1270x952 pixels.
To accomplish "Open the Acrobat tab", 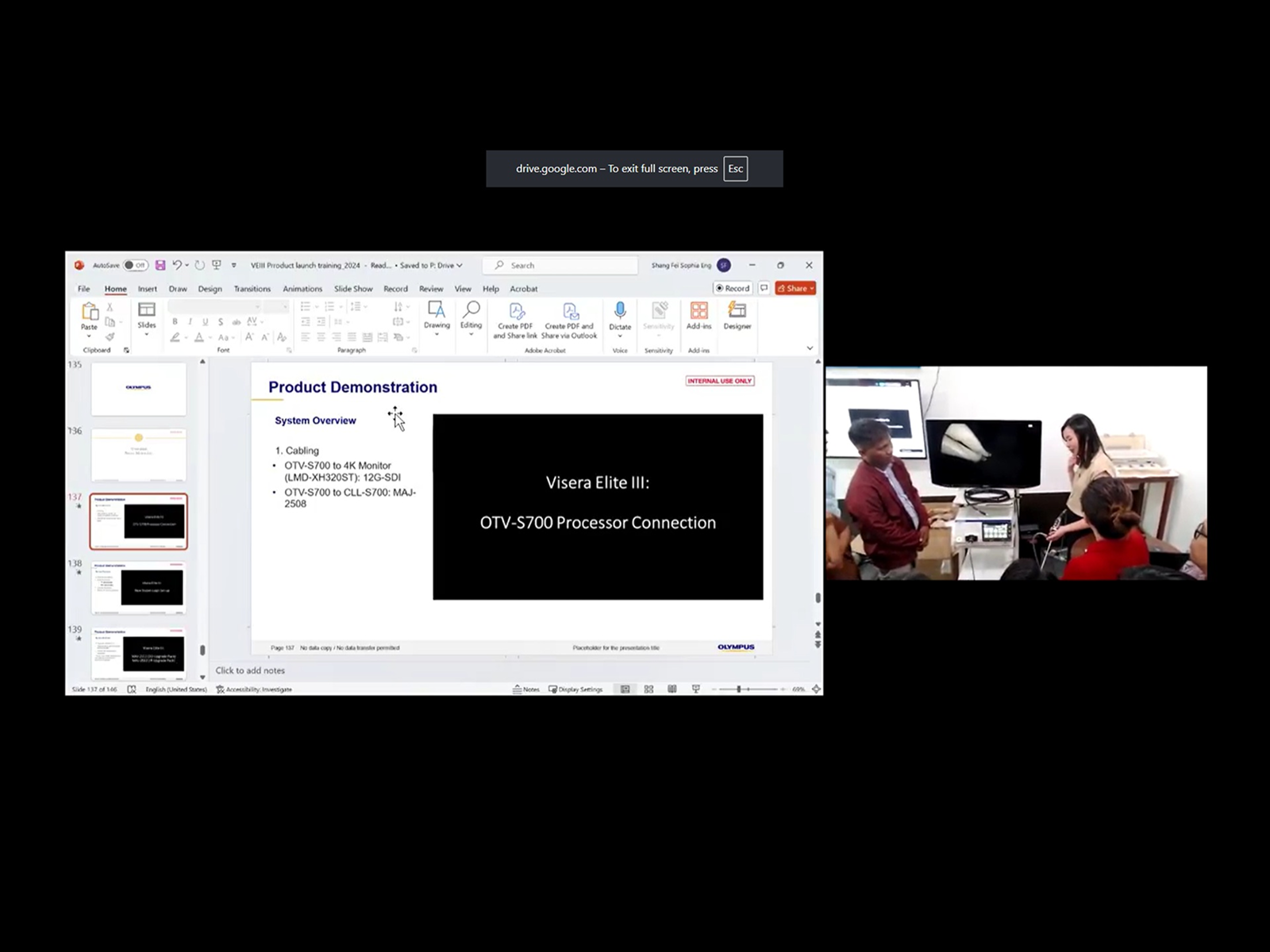I will tap(524, 289).
